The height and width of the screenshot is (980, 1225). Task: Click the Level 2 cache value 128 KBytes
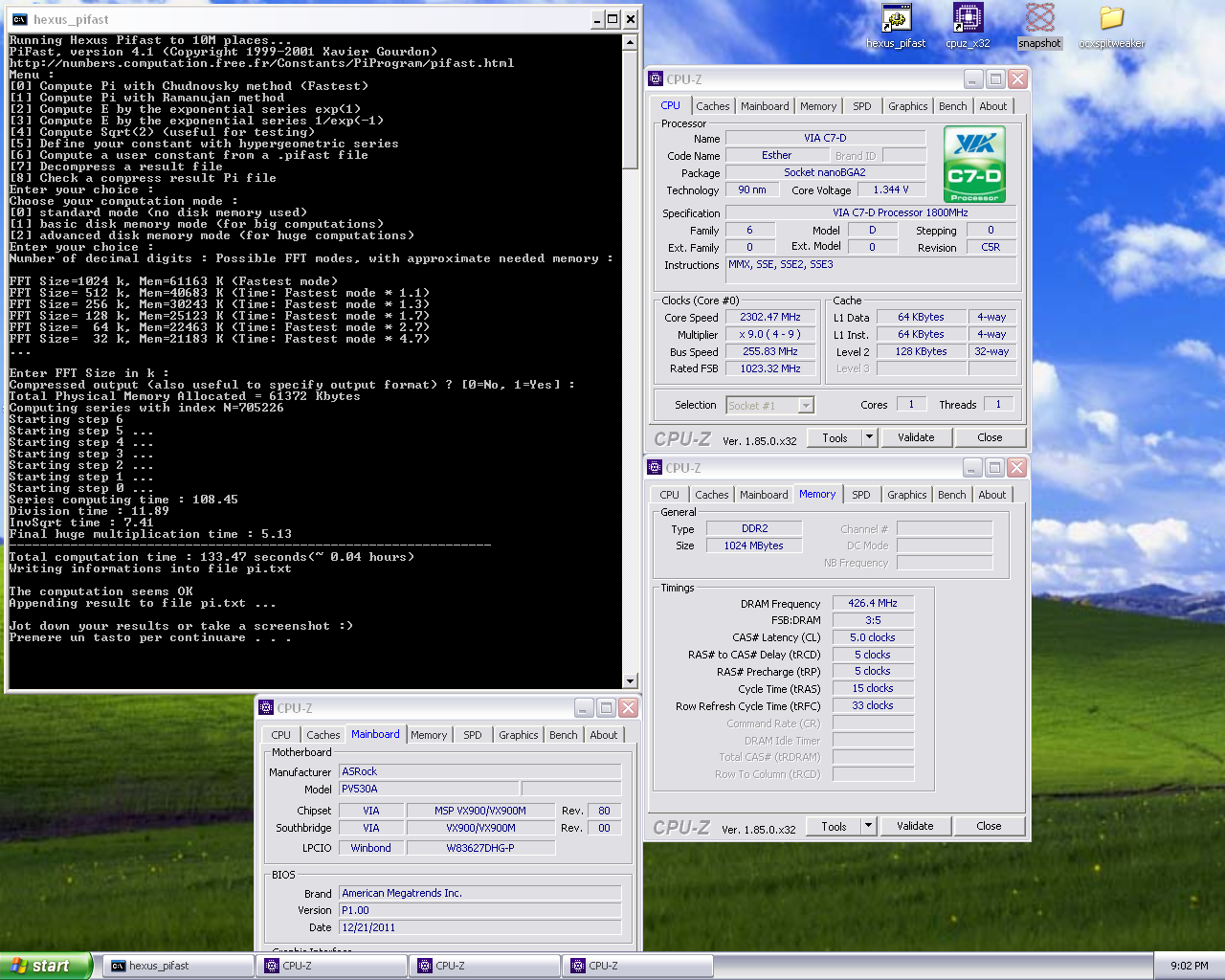click(921, 351)
